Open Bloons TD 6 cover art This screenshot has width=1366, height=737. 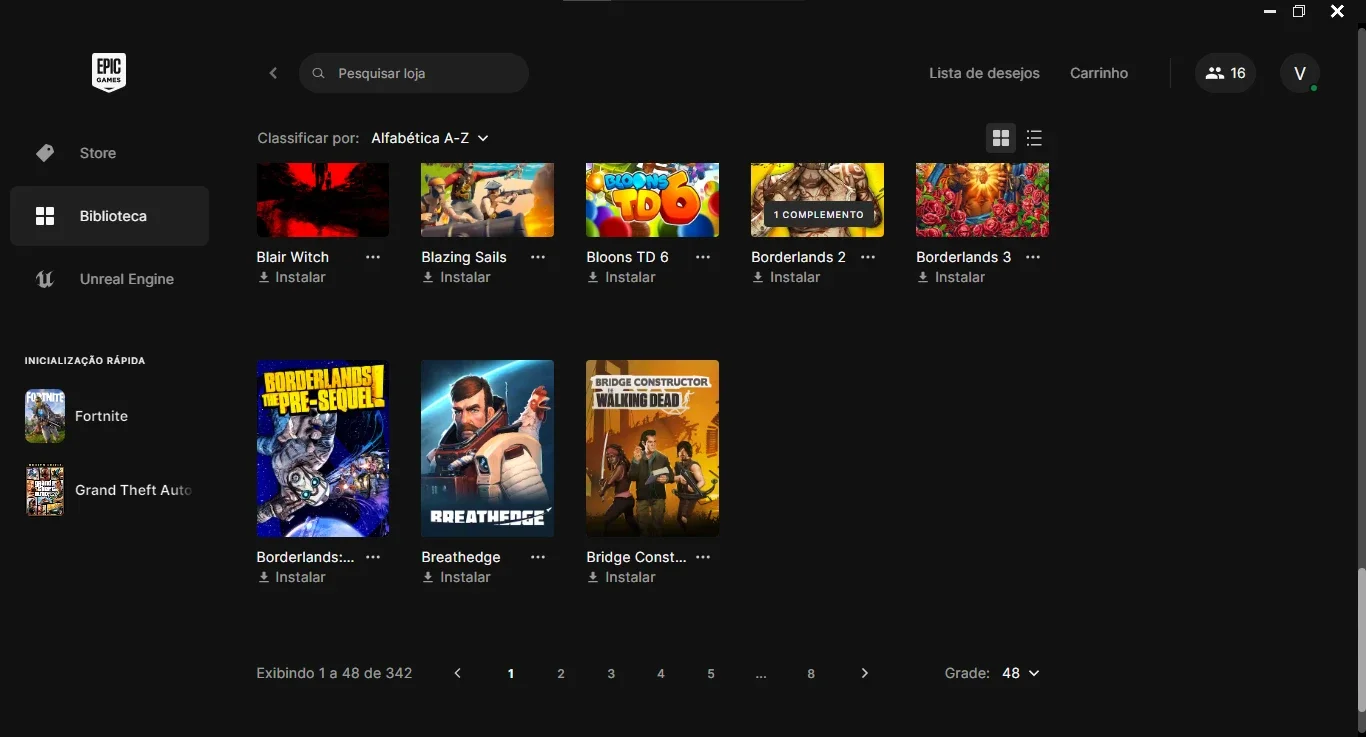pos(652,200)
